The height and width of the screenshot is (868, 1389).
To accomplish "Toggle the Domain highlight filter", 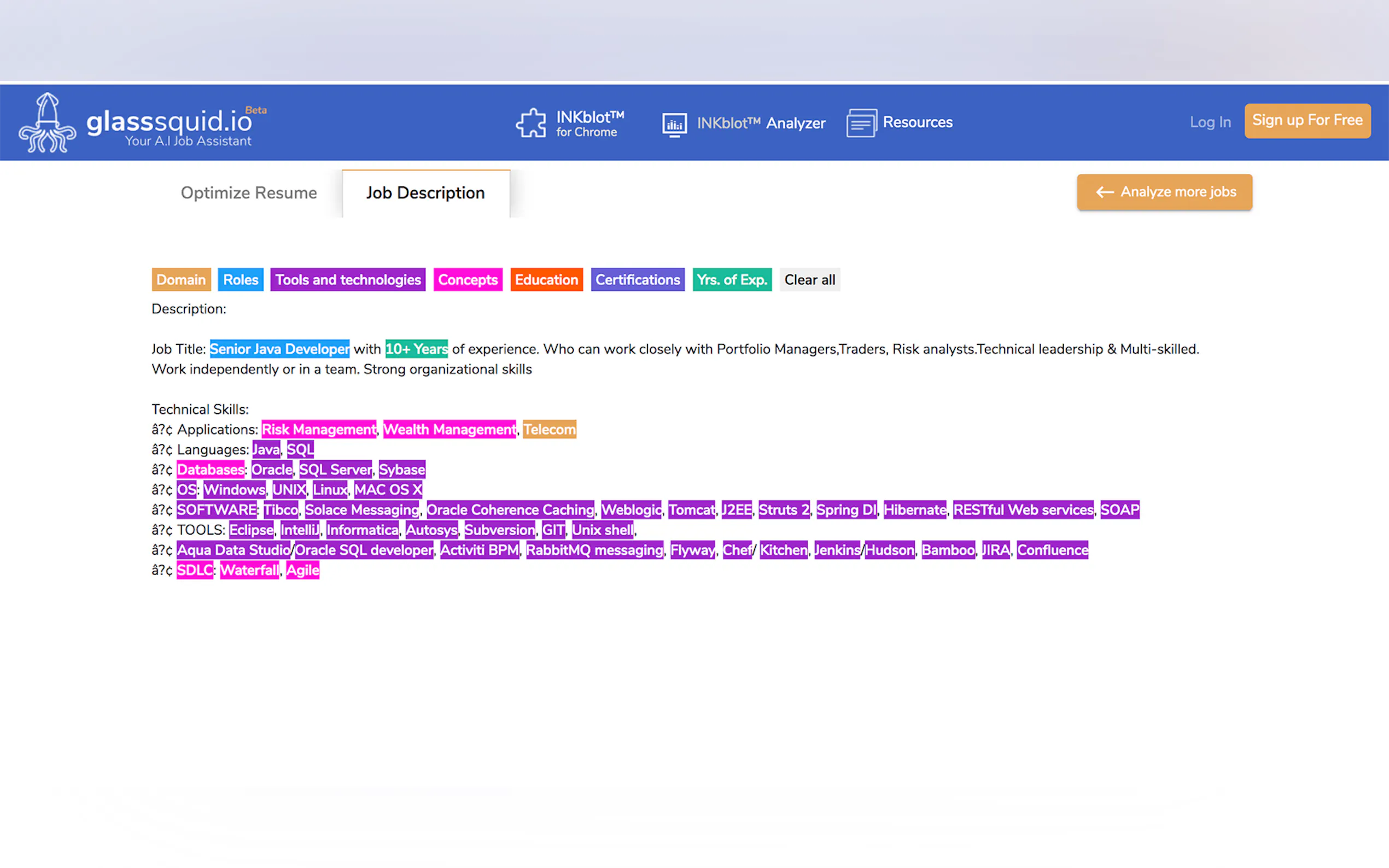I will (x=181, y=279).
